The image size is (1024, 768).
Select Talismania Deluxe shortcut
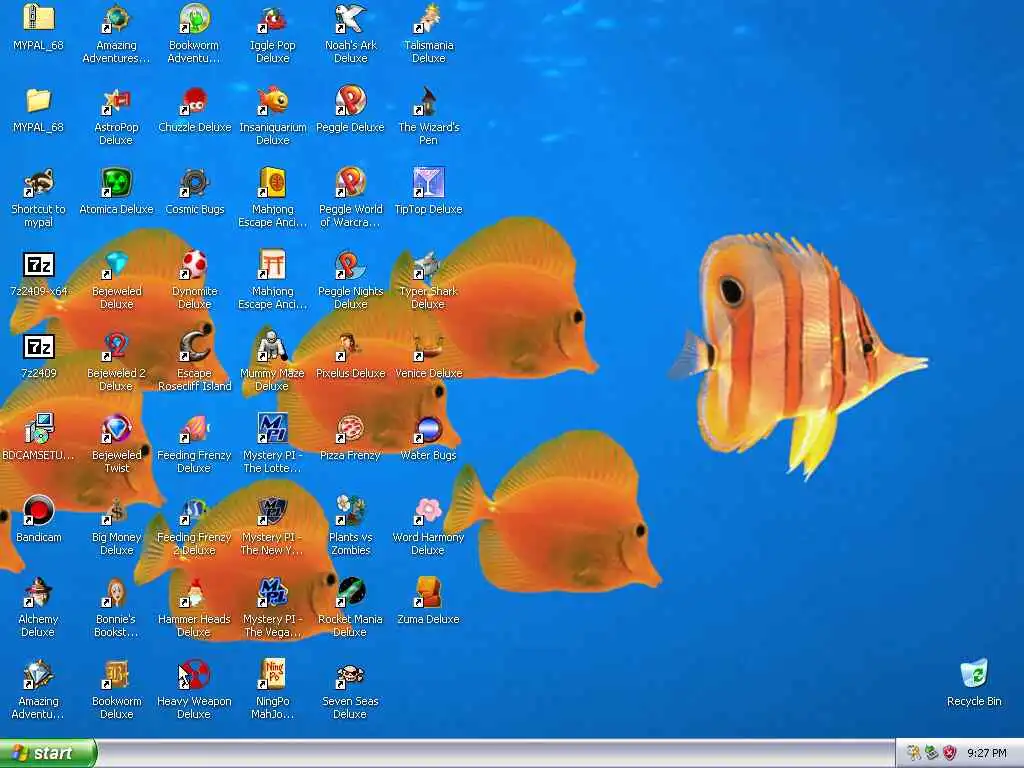coord(428,18)
